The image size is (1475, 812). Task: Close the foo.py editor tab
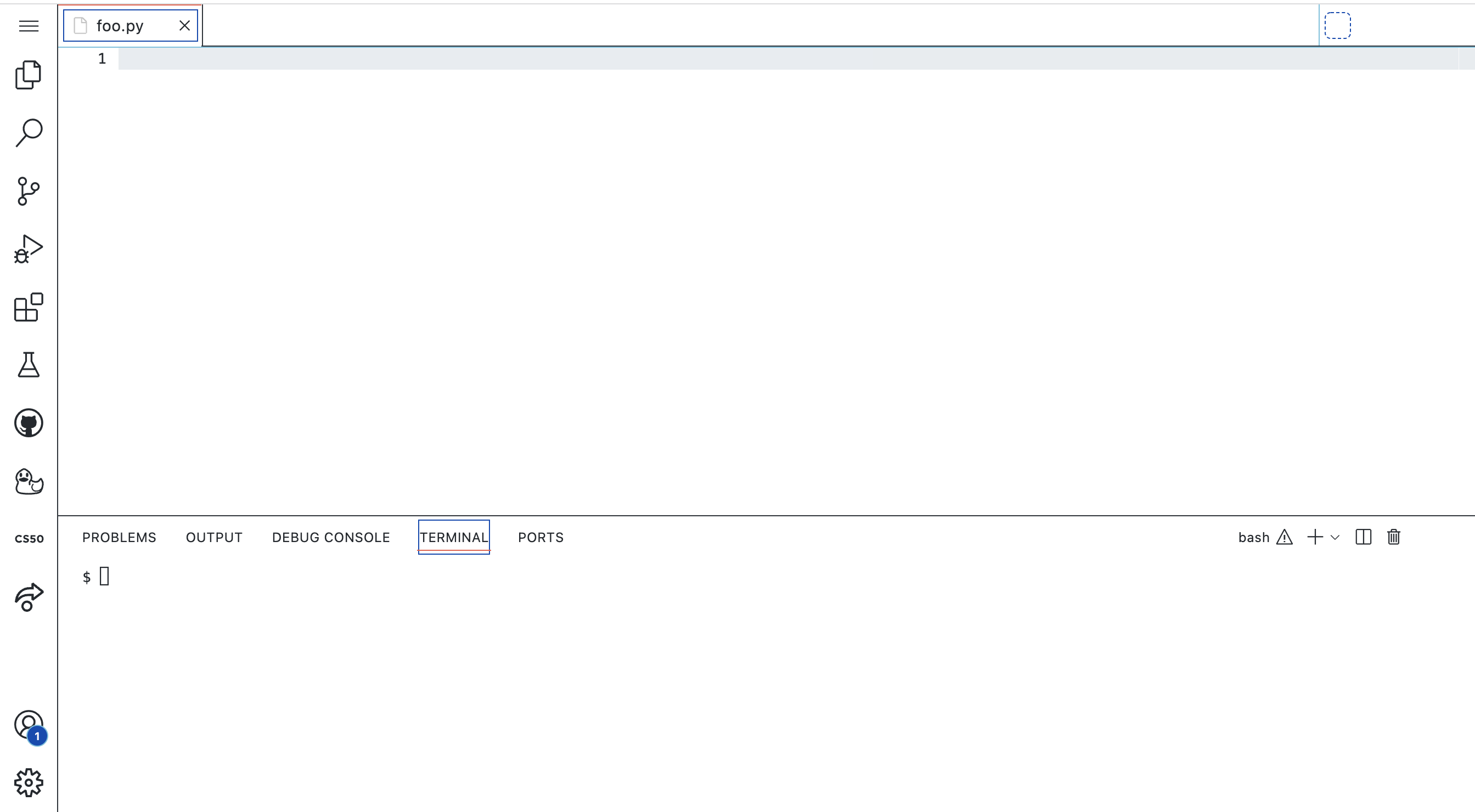[x=184, y=25]
